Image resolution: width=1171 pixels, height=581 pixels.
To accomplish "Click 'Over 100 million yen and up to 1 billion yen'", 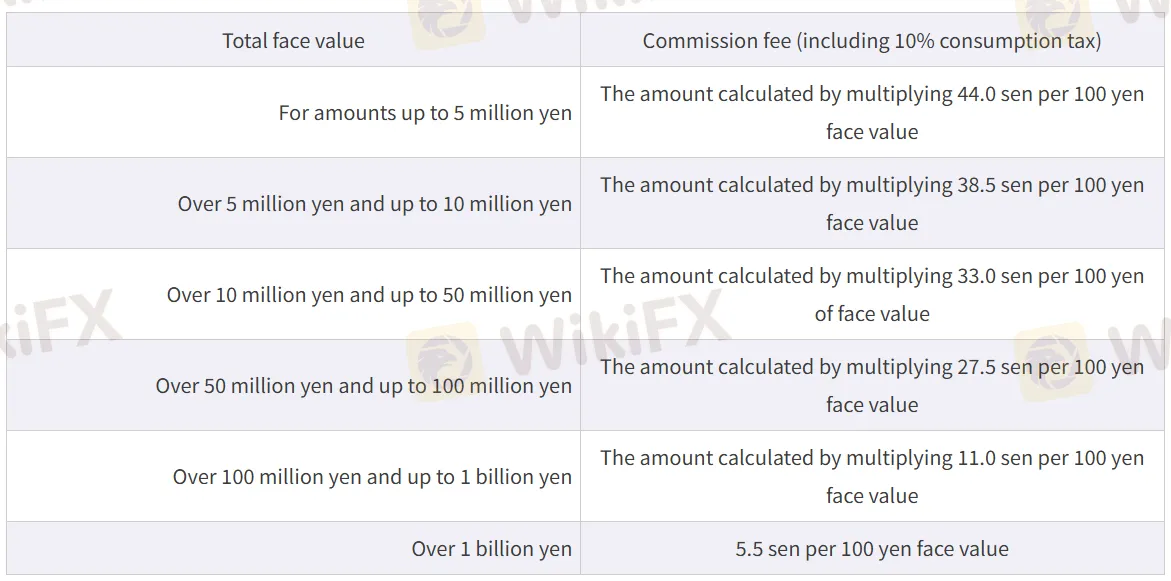I will (x=293, y=476).
